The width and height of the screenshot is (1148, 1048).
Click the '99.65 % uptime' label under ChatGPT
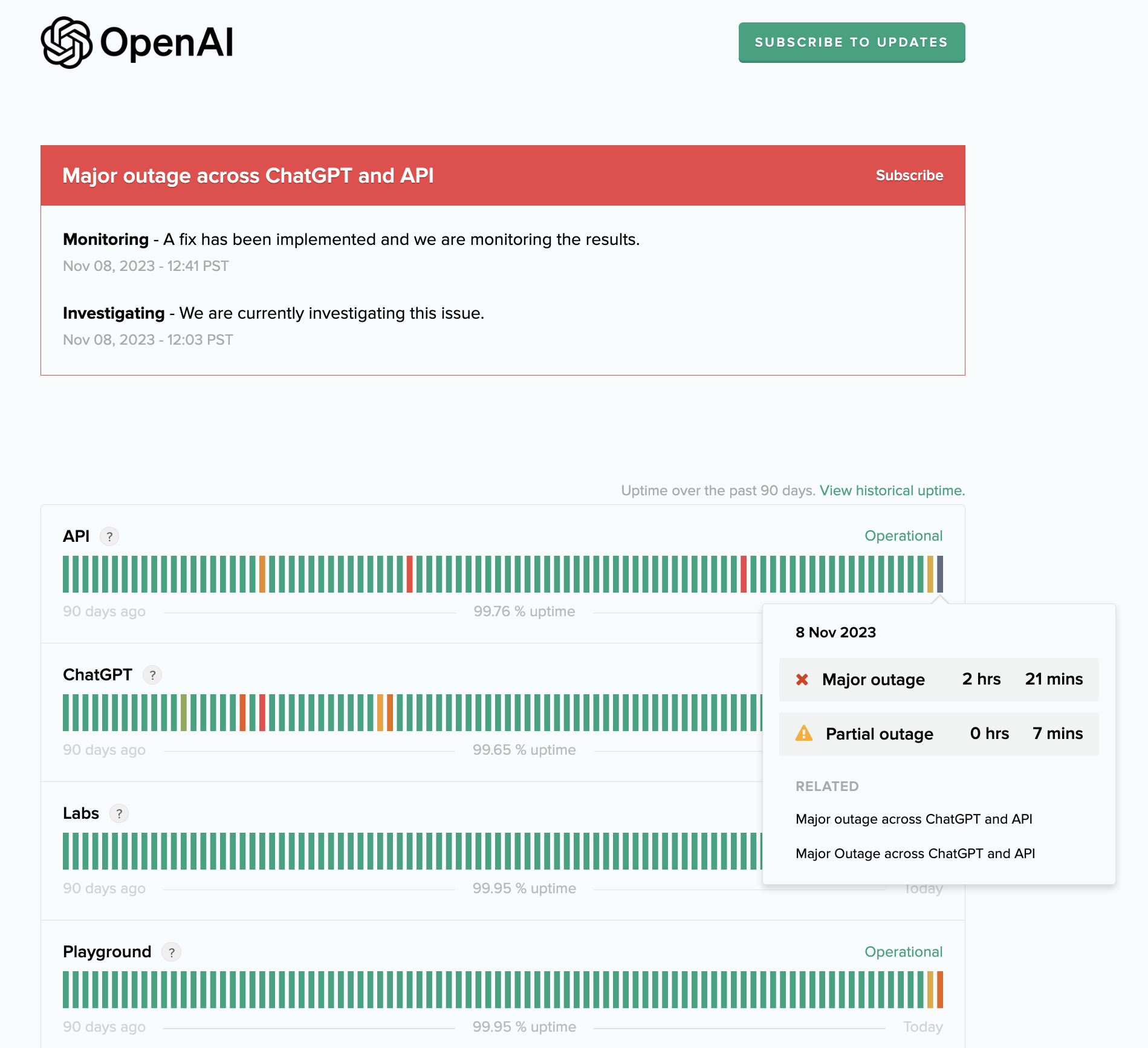(x=524, y=750)
